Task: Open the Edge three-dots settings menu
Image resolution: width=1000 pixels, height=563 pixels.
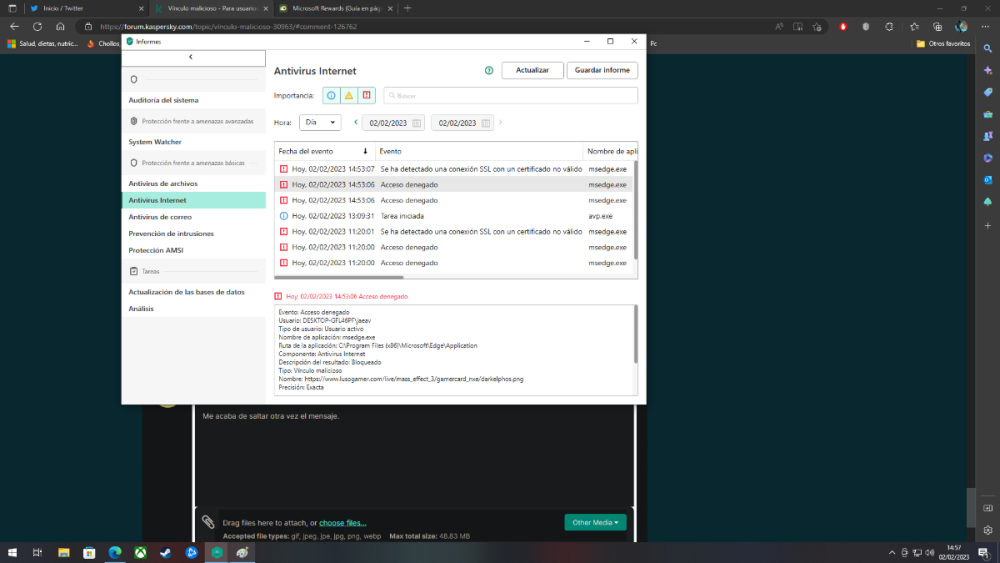Action: (985, 27)
